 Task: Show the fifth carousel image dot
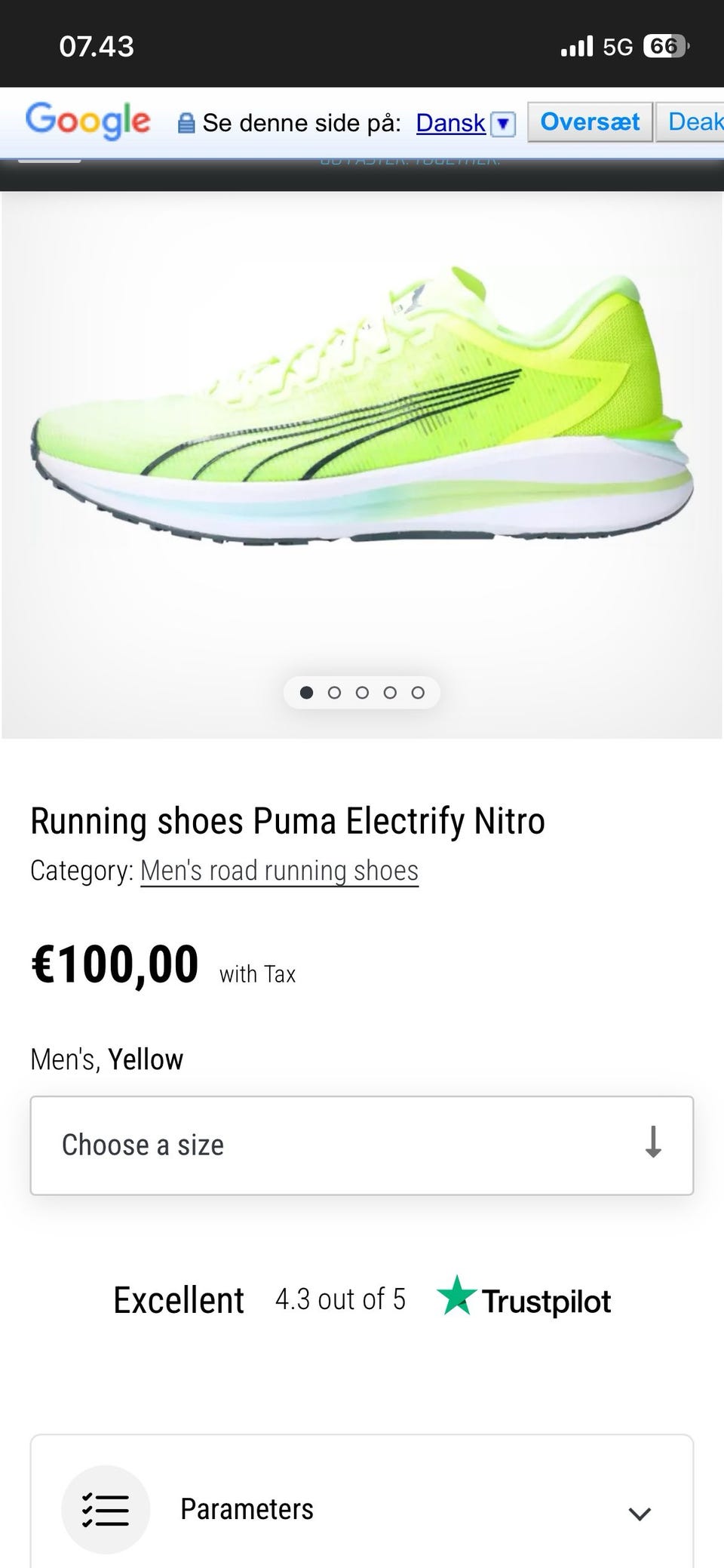click(x=418, y=693)
